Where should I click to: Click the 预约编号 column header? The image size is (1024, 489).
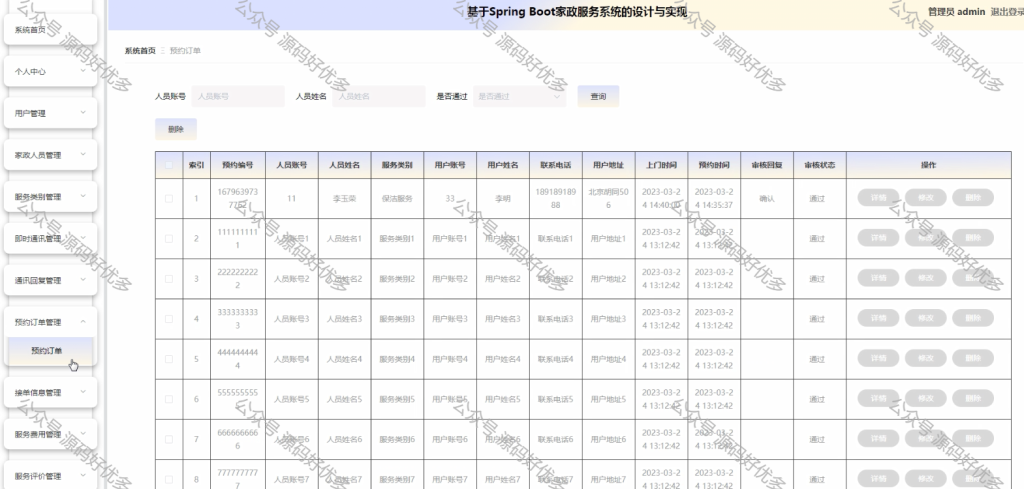pos(238,165)
